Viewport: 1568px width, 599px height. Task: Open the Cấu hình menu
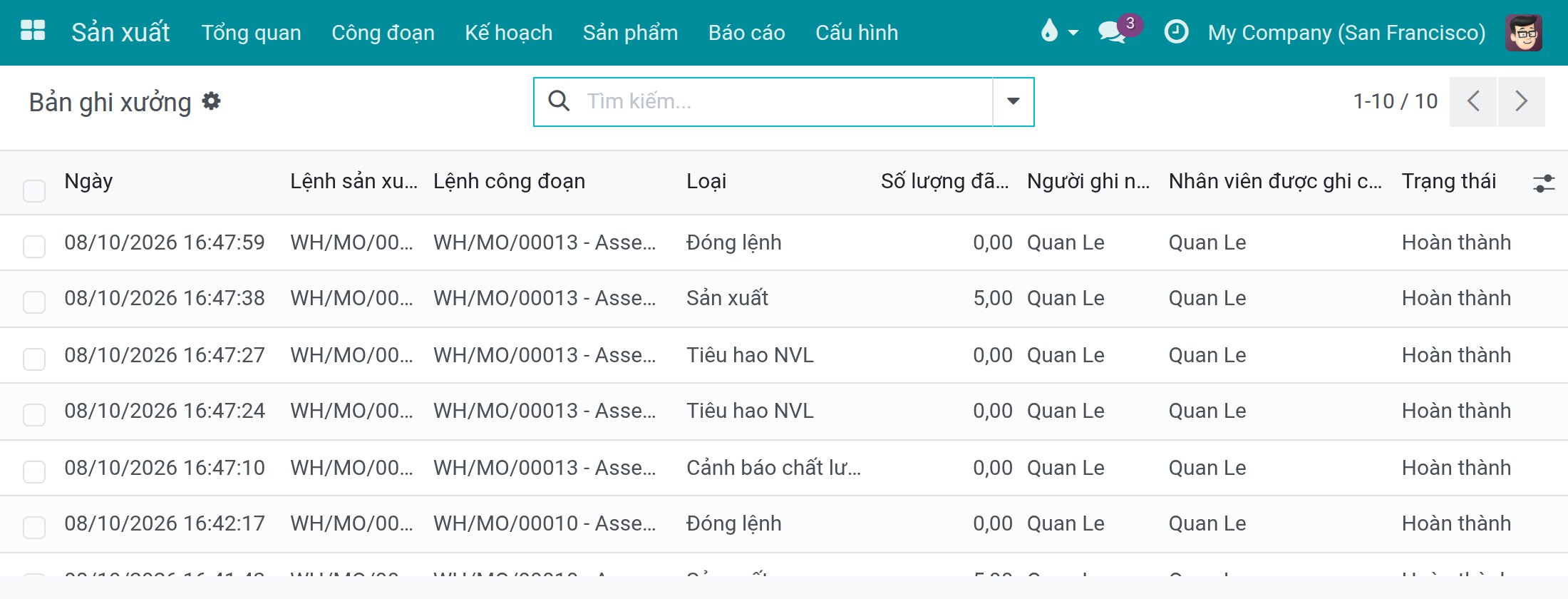(857, 33)
